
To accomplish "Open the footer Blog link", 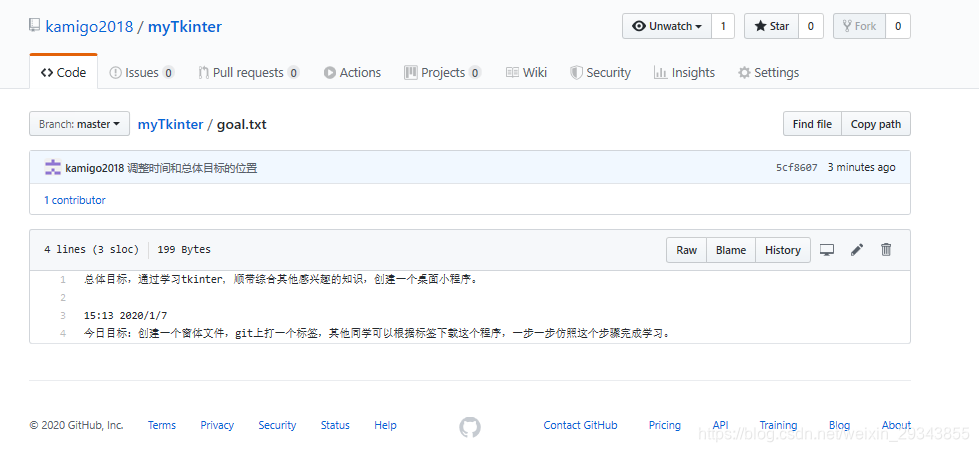I will pos(839,425).
